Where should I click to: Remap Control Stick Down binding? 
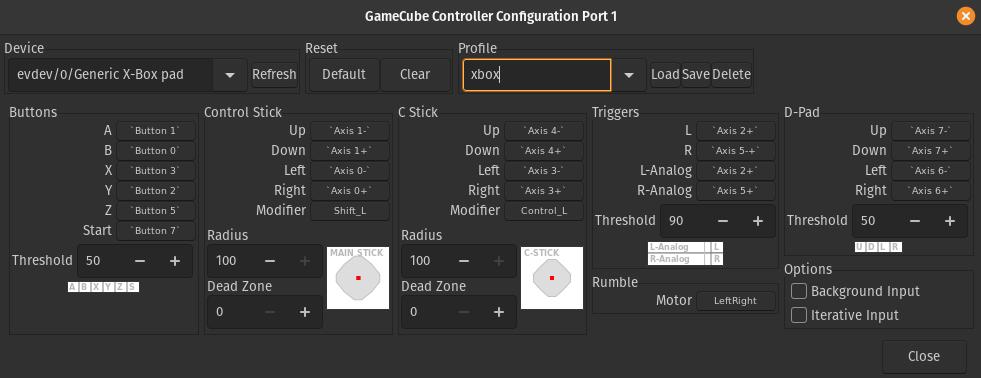350,151
